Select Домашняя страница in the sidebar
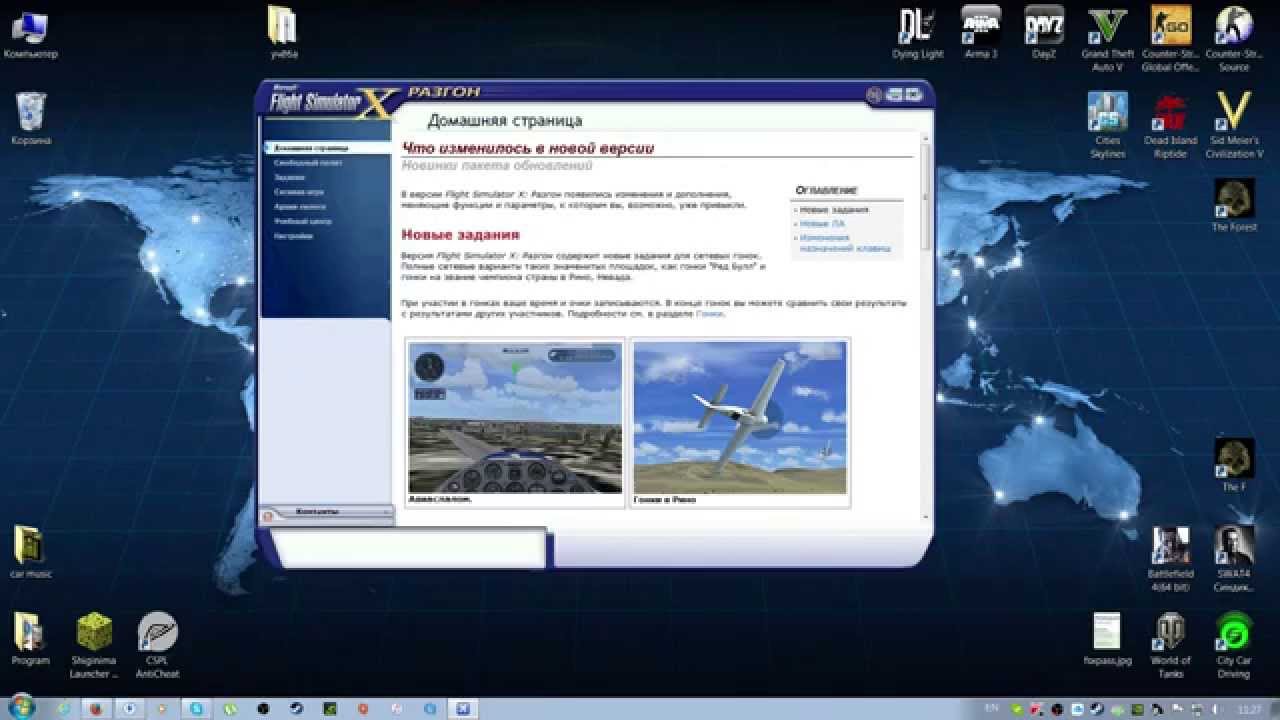This screenshot has width=1280, height=720. click(x=325, y=147)
